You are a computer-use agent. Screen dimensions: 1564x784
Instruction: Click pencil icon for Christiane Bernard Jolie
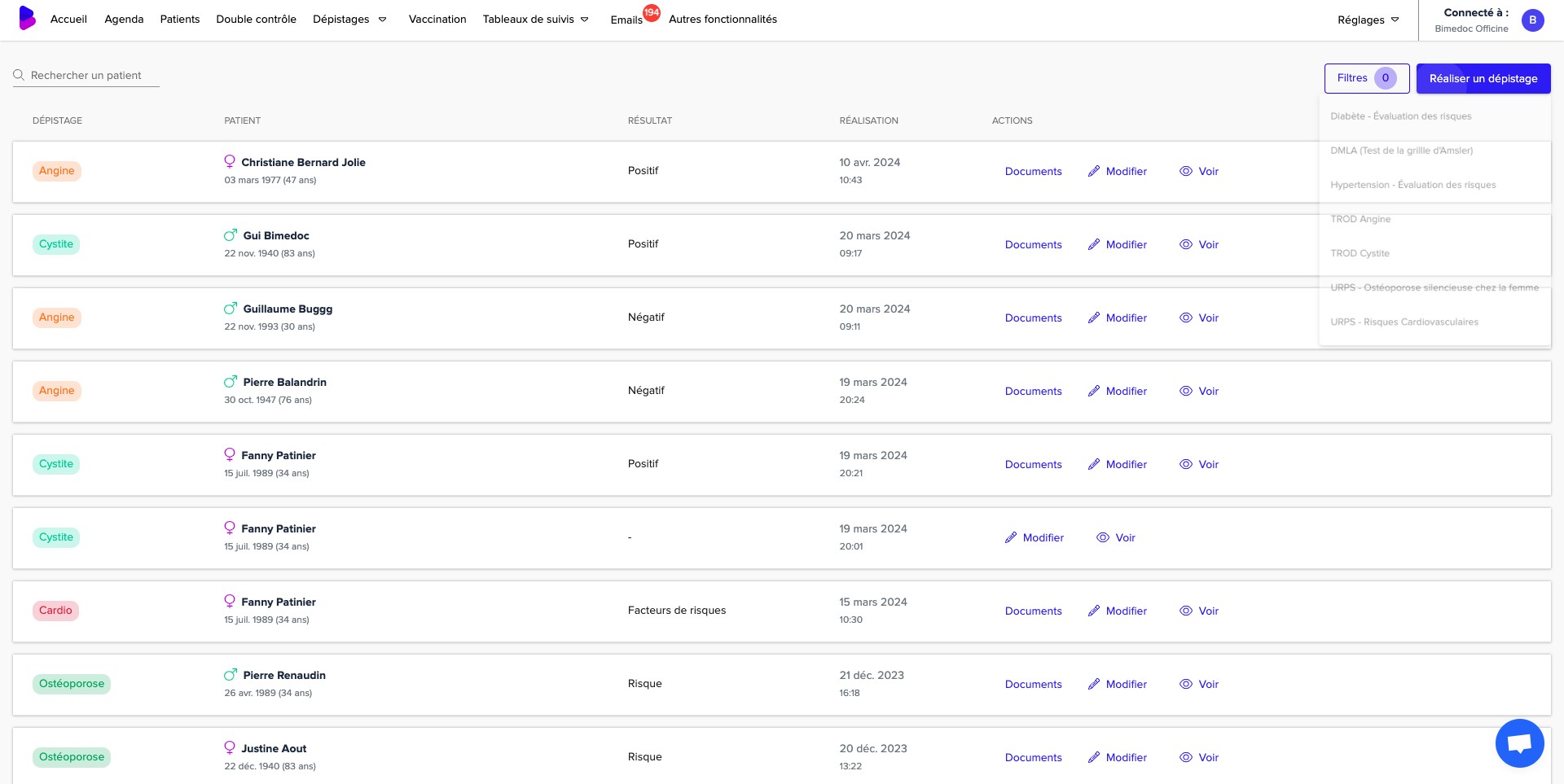(x=1094, y=171)
